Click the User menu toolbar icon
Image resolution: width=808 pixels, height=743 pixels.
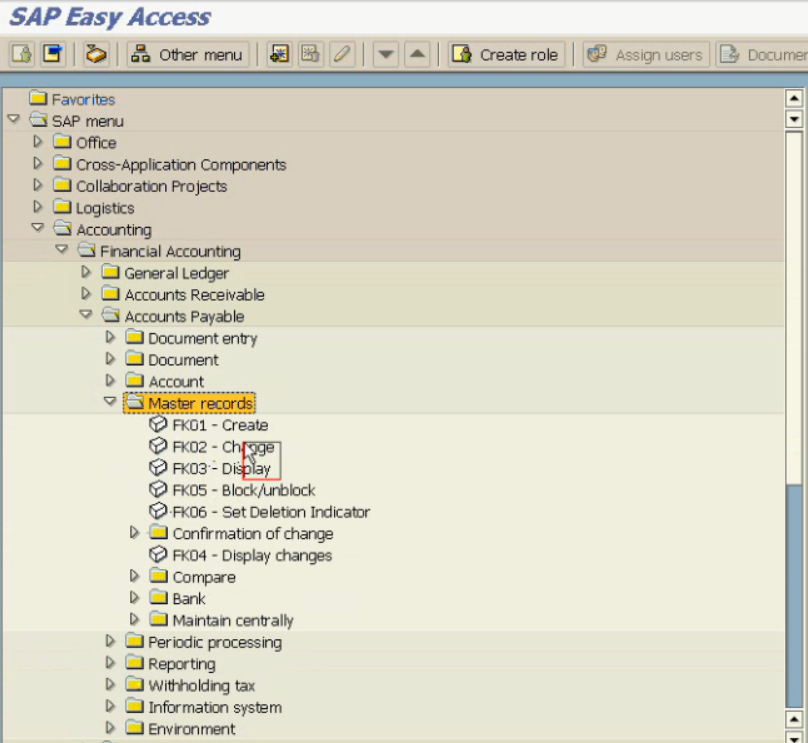click(21, 54)
